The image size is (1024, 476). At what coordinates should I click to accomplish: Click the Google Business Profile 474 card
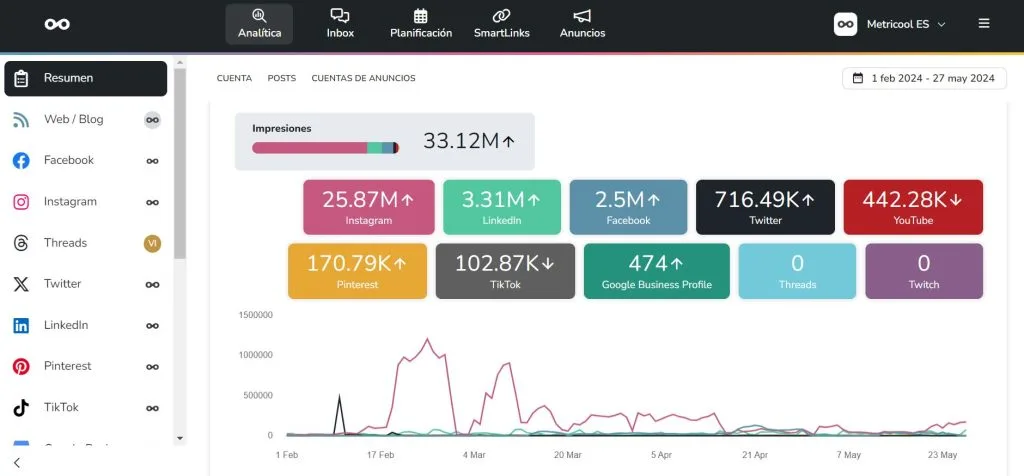656,271
